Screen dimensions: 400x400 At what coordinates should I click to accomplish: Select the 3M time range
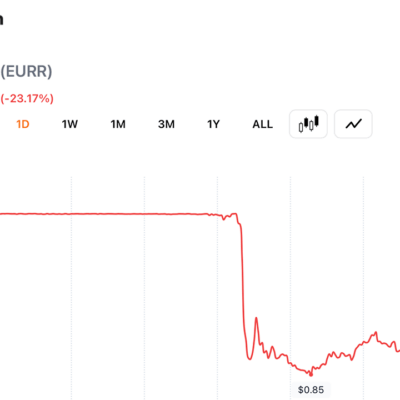(x=166, y=124)
